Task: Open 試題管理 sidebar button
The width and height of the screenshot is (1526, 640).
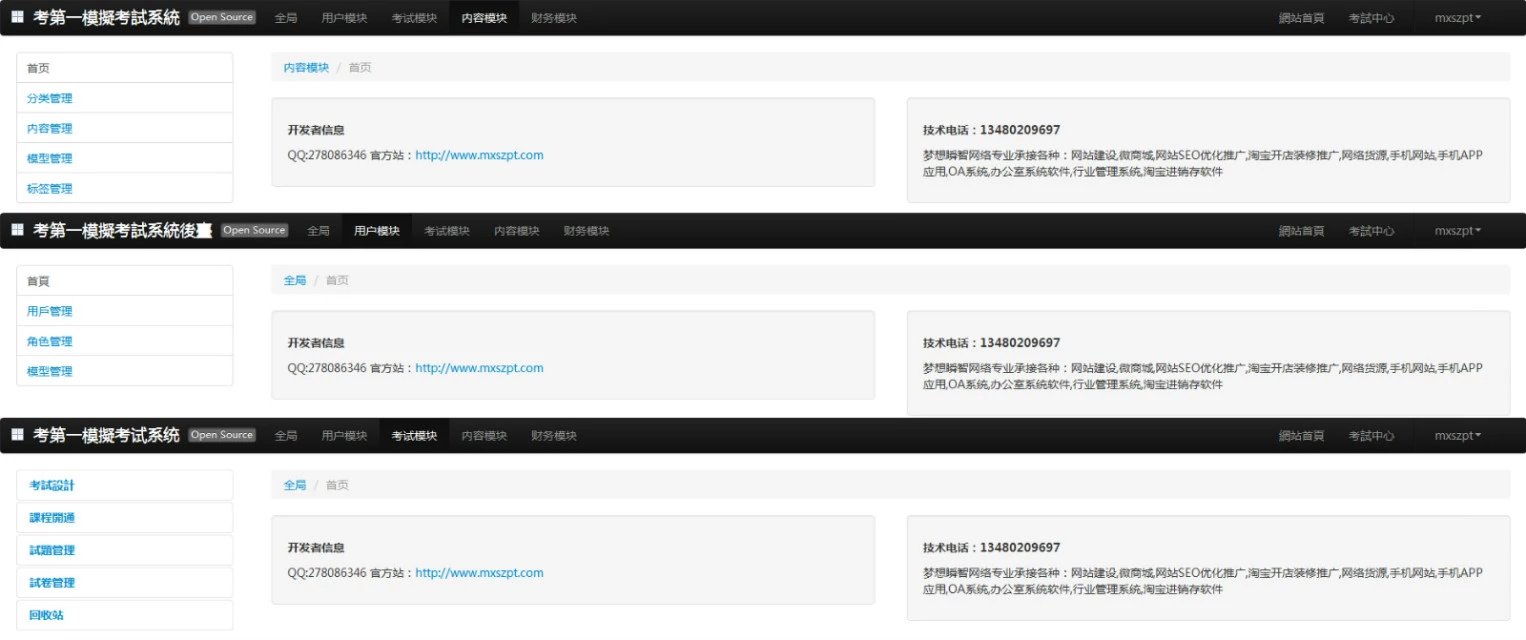Action: 52,550
